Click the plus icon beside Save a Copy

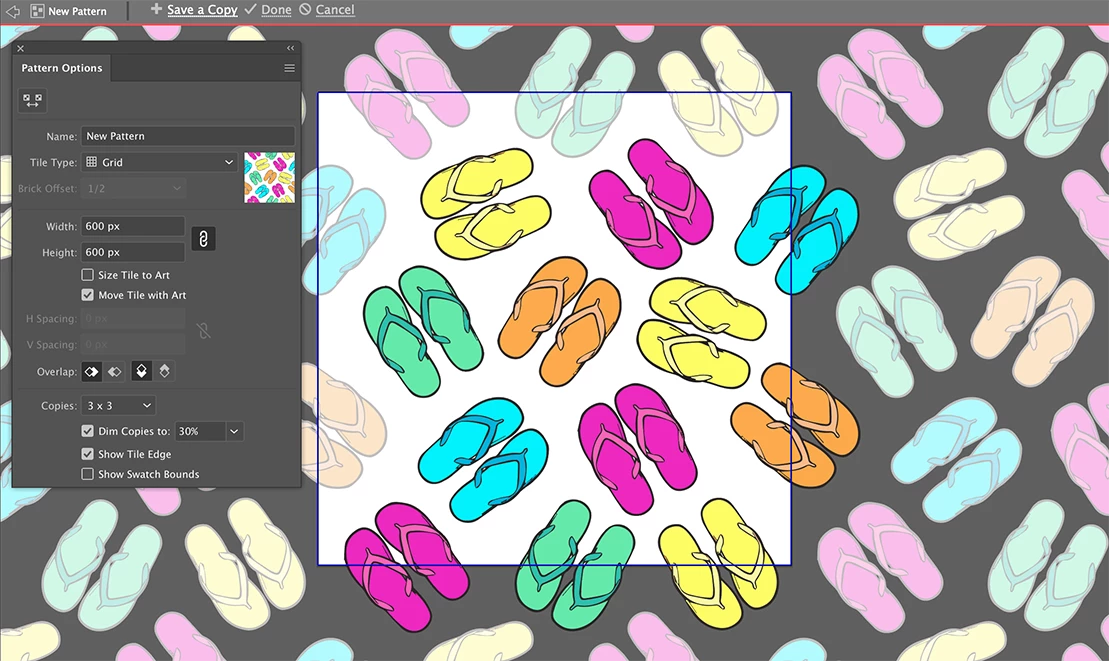[x=156, y=9]
